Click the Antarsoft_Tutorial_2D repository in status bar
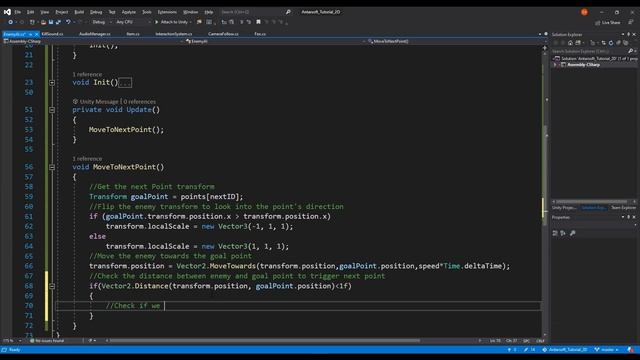The height and width of the screenshot is (360, 640). (565, 350)
